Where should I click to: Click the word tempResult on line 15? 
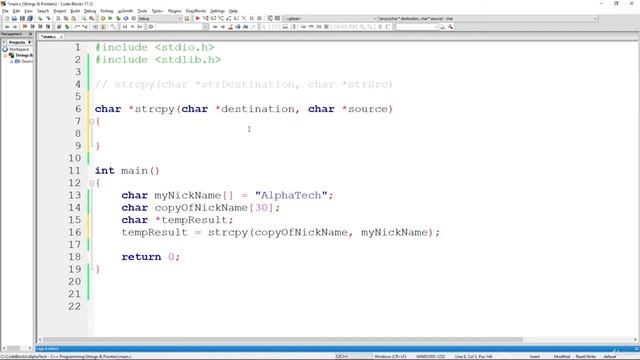coord(194,220)
